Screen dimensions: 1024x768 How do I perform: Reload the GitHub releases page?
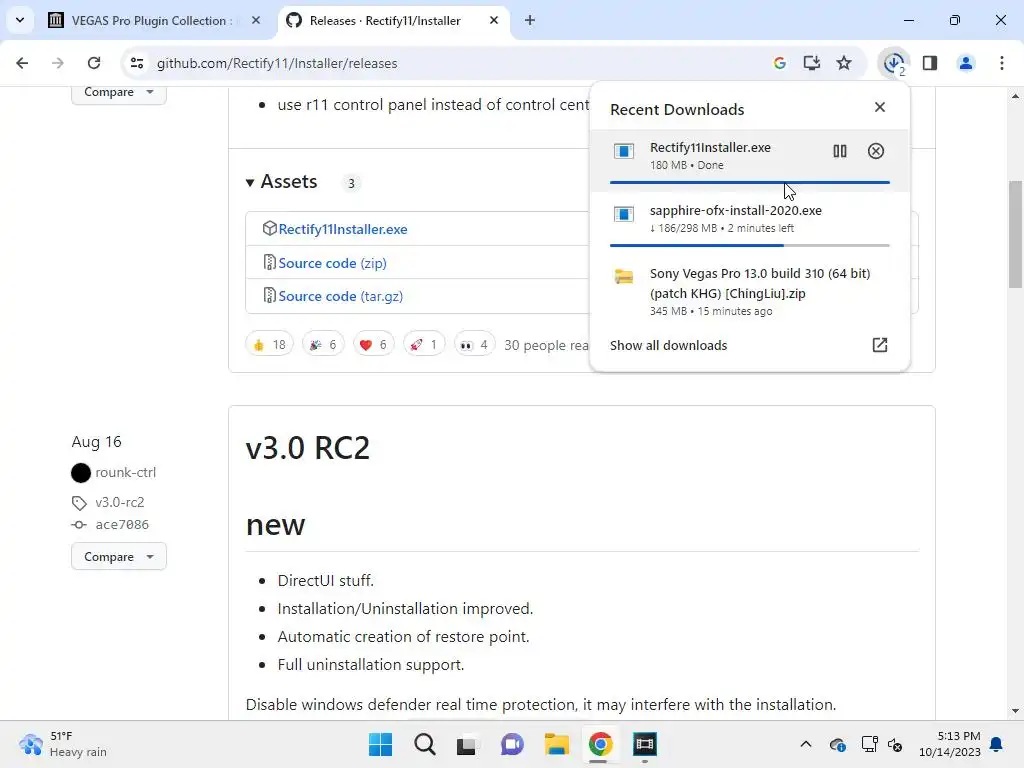point(94,63)
